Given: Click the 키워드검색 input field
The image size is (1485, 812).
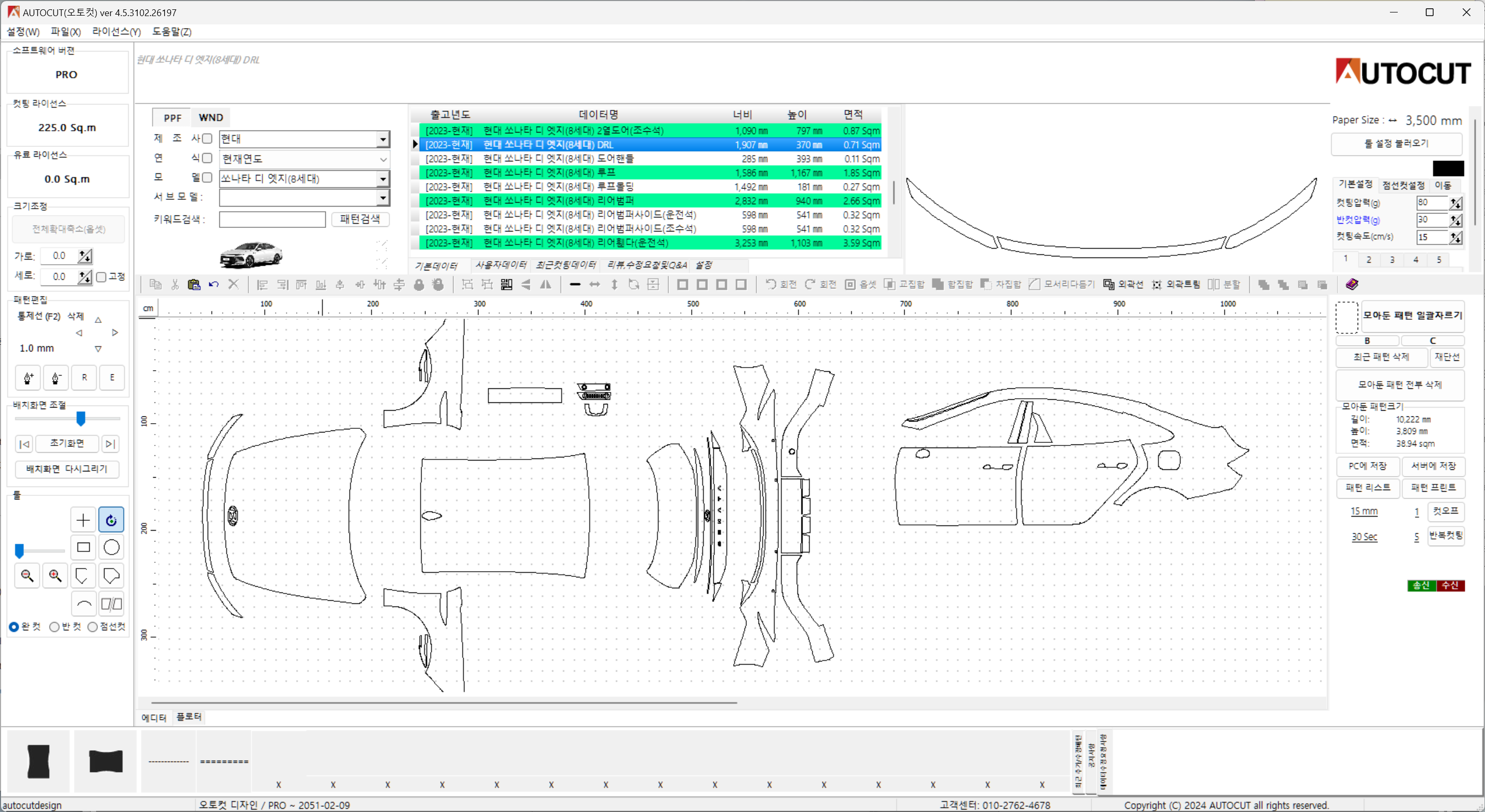Looking at the screenshot, I should click(272, 220).
